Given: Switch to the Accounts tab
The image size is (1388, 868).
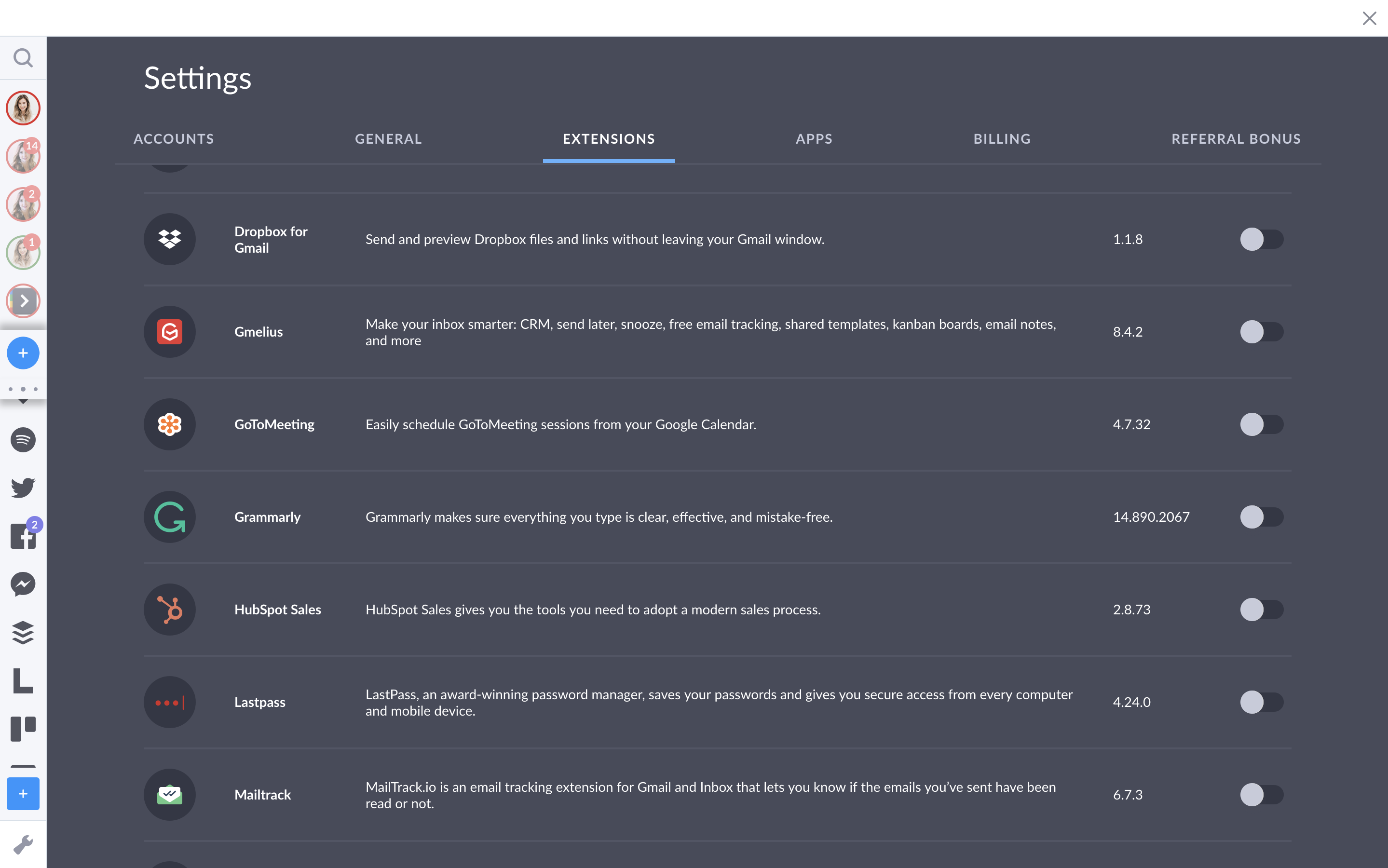Looking at the screenshot, I should [x=174, y=139].
